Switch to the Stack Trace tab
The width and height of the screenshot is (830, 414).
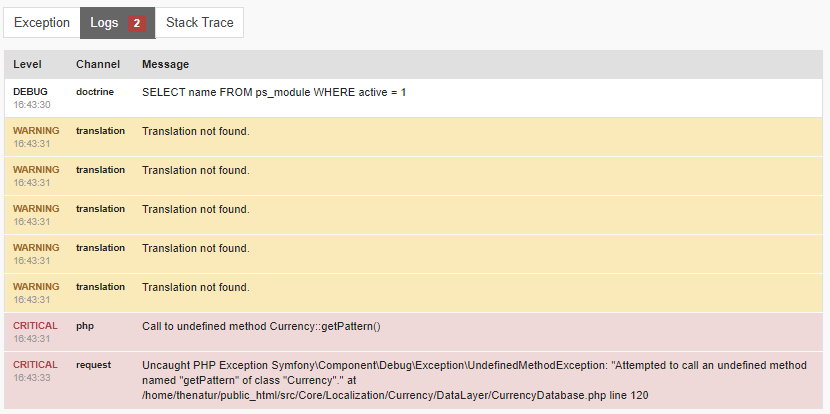coord(199,23)
